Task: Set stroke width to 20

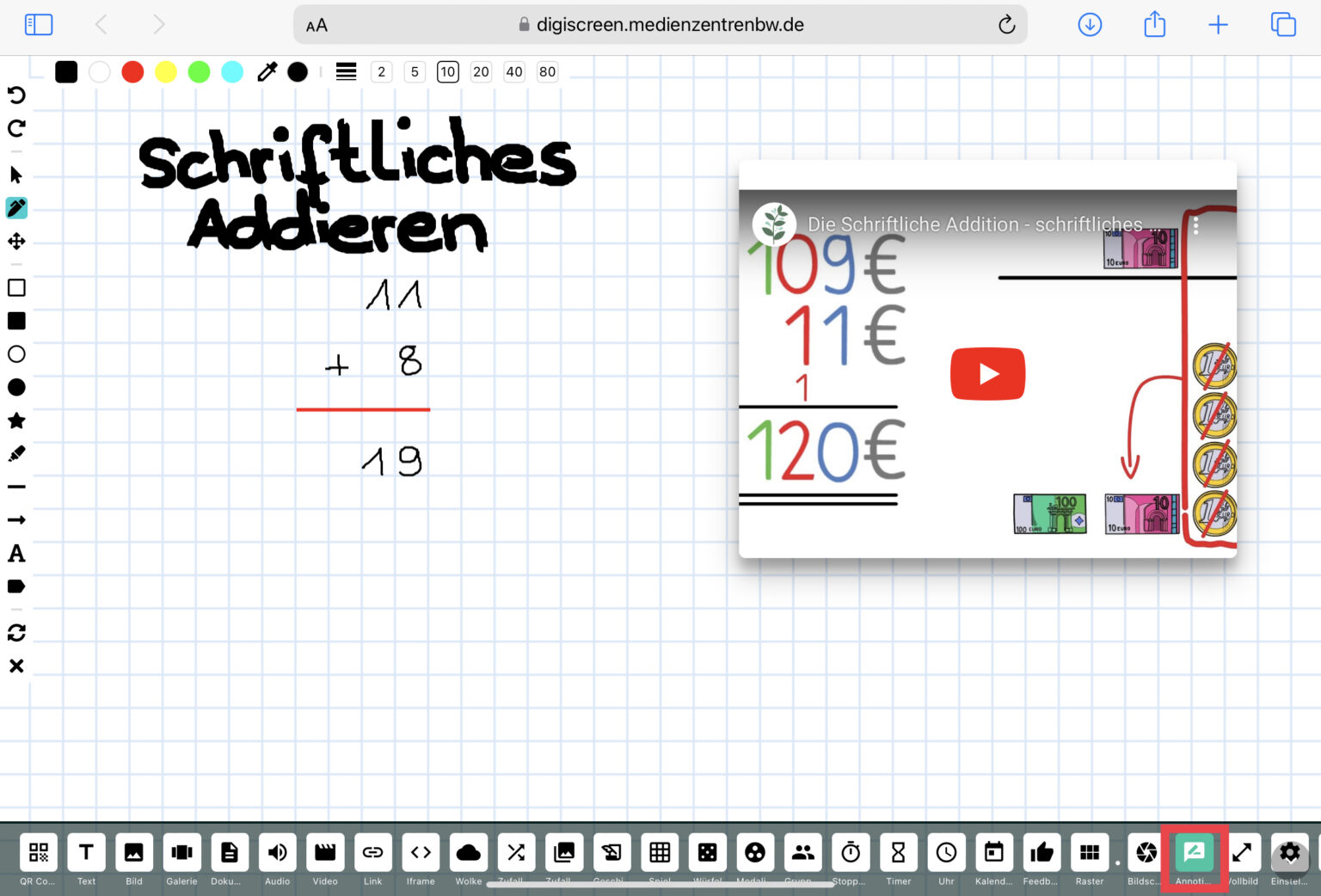Action: click(481, 72)
